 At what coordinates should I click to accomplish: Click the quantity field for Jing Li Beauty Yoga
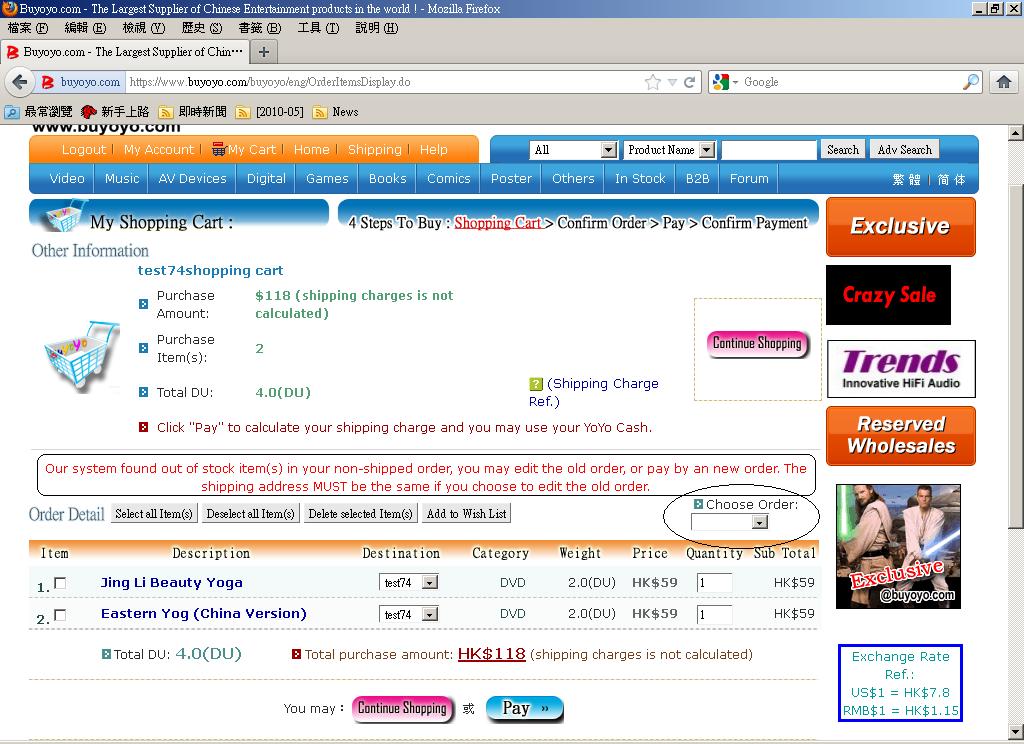(x=714, y=583)
